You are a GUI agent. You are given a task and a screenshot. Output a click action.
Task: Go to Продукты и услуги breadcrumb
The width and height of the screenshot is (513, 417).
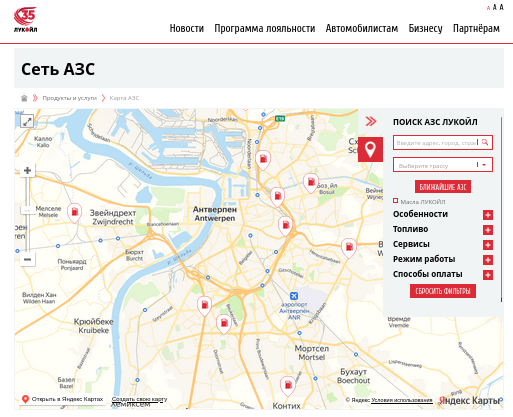(x=69, y=98)
